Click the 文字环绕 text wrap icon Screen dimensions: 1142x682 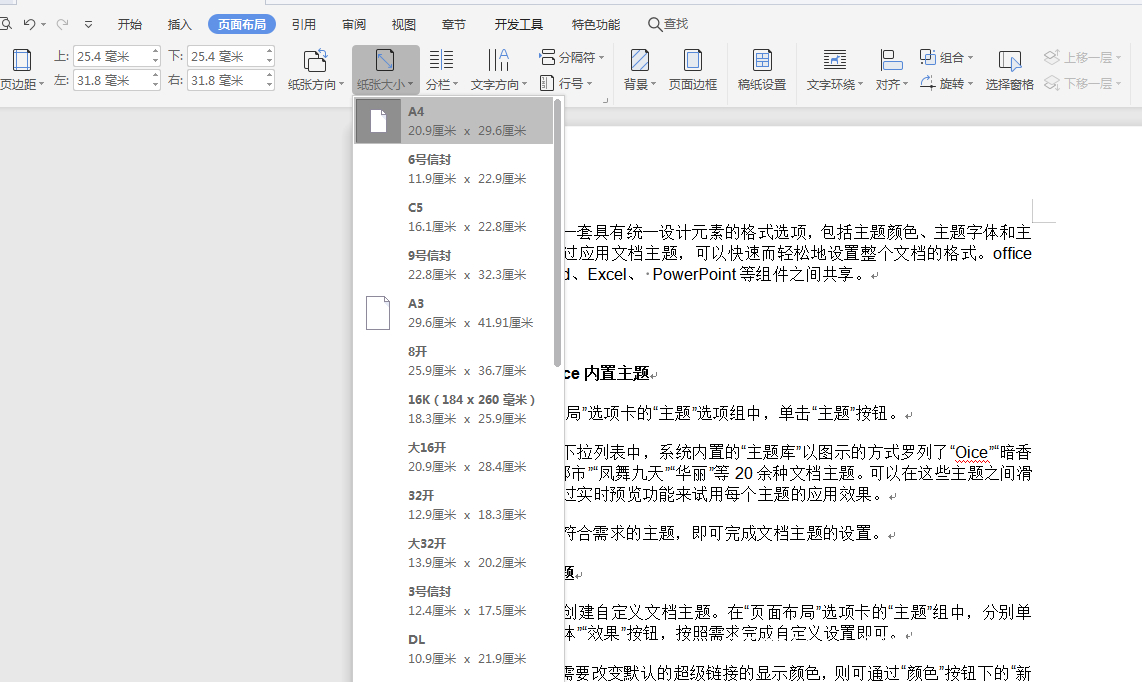[x=835, y=60]
